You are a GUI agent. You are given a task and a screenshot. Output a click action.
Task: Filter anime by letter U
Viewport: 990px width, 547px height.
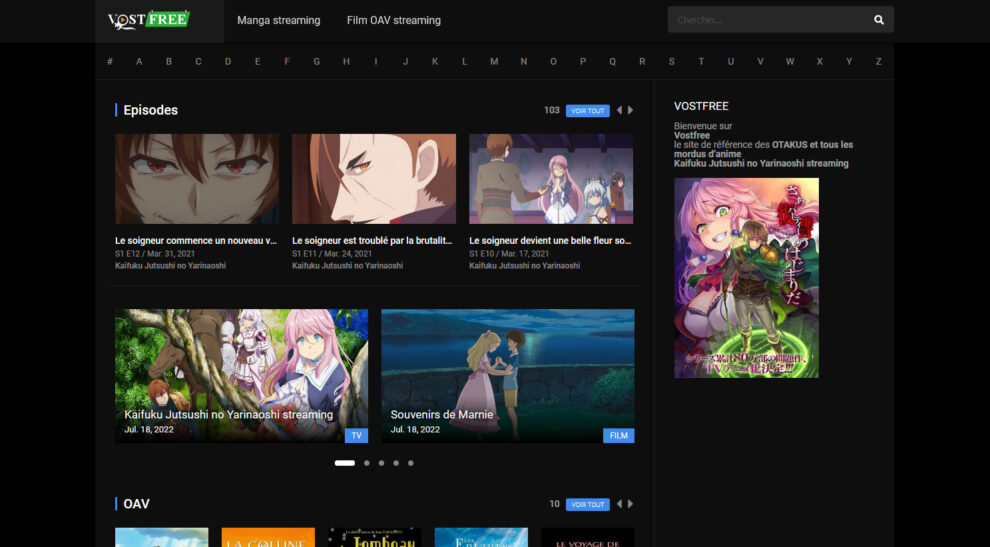[x=731, y=61]
